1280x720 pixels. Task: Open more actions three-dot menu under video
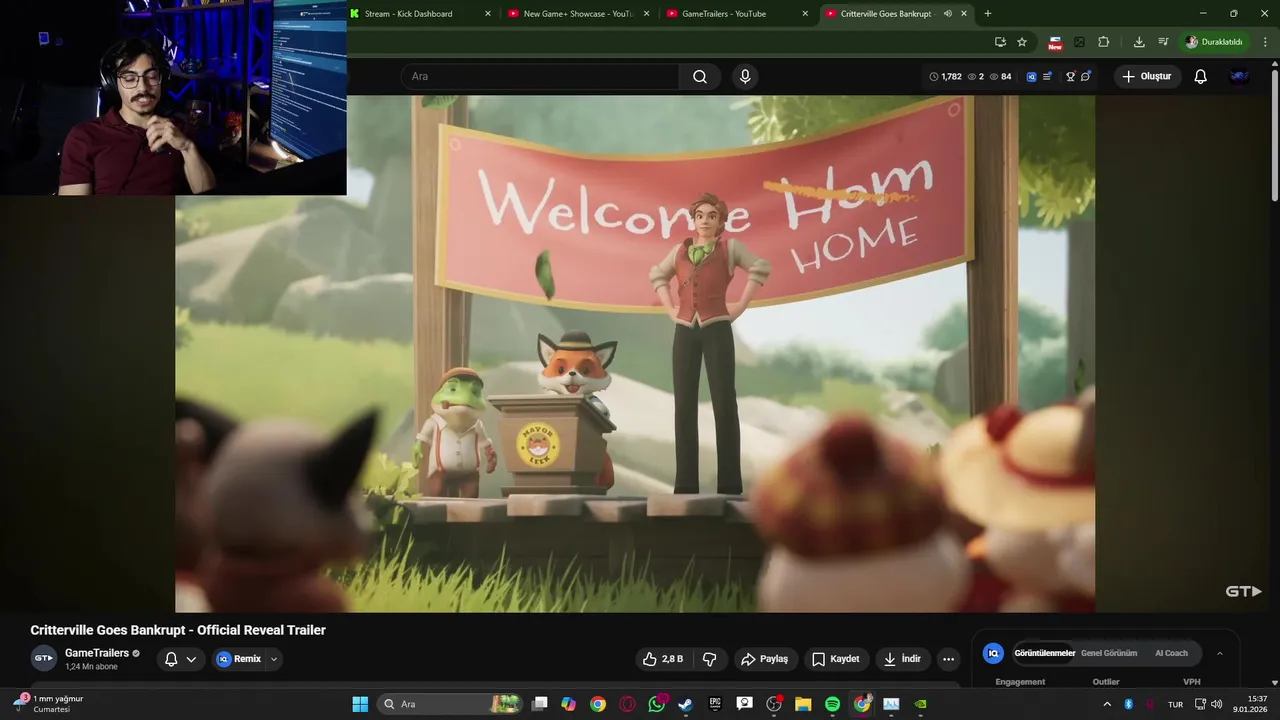pos(948,659)
